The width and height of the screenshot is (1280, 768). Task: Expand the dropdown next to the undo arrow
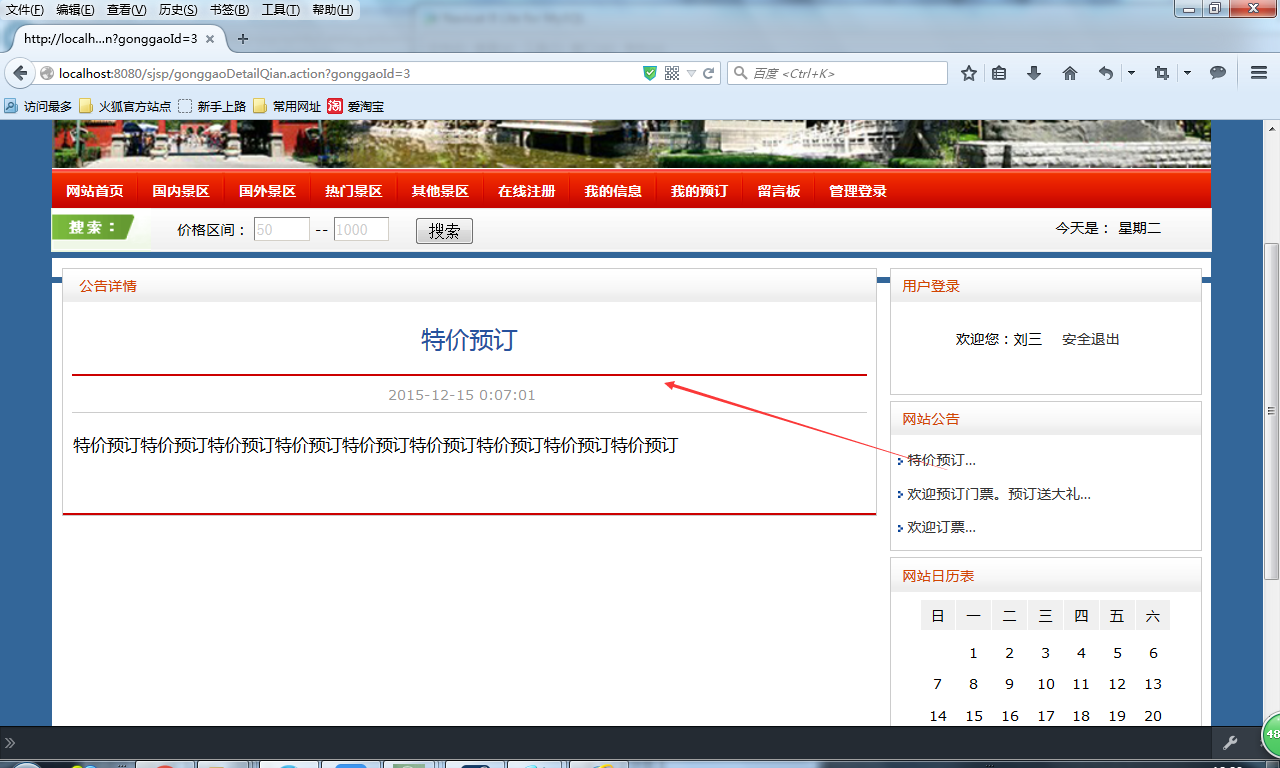1131,73
